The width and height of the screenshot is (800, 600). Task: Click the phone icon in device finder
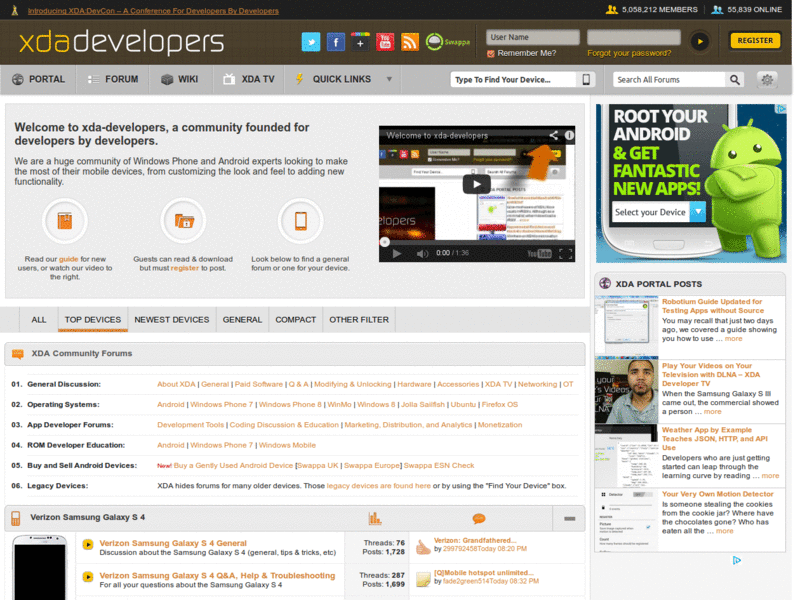(586, 80)
